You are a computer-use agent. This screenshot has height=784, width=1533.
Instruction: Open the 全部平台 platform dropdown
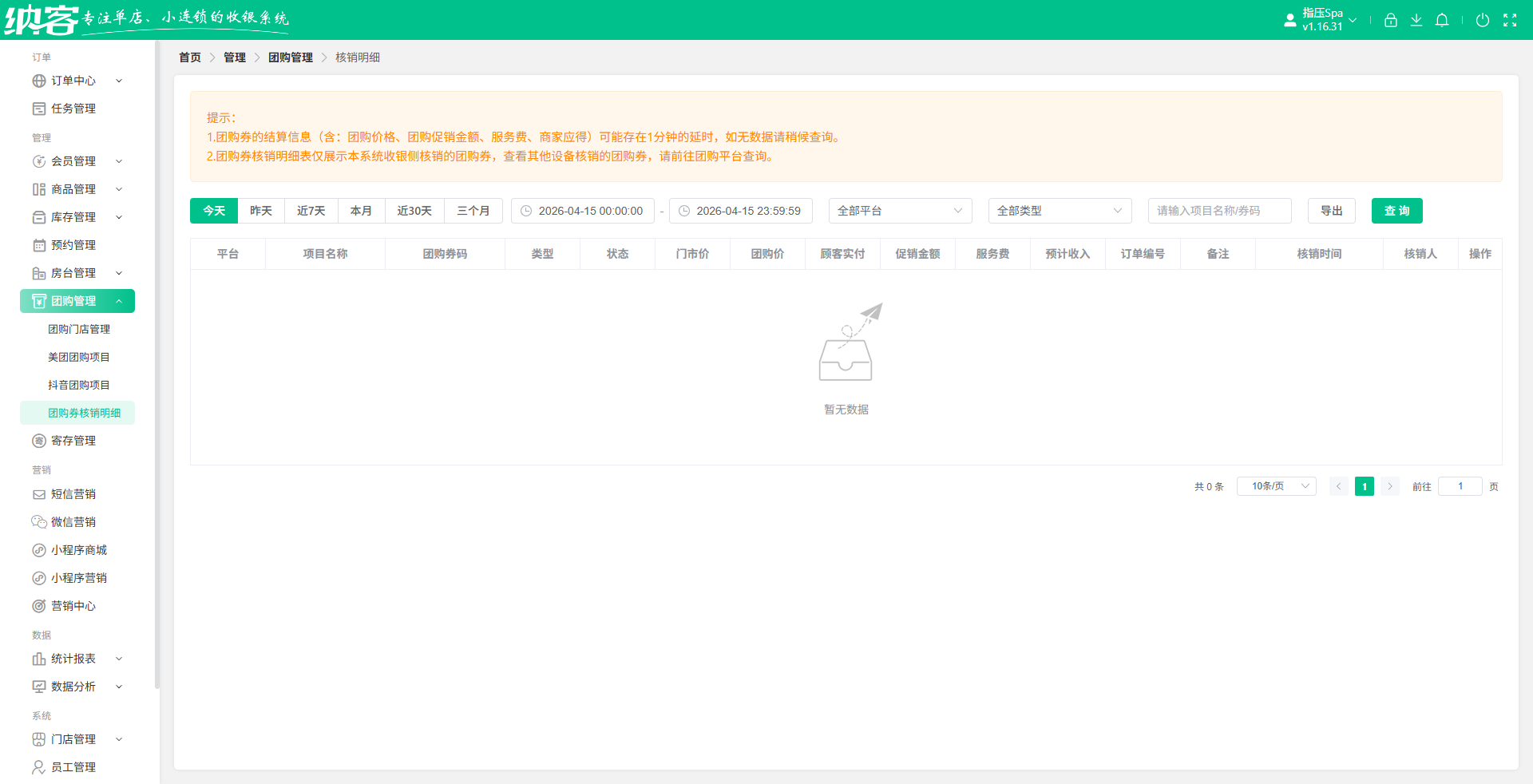(900, 211)
